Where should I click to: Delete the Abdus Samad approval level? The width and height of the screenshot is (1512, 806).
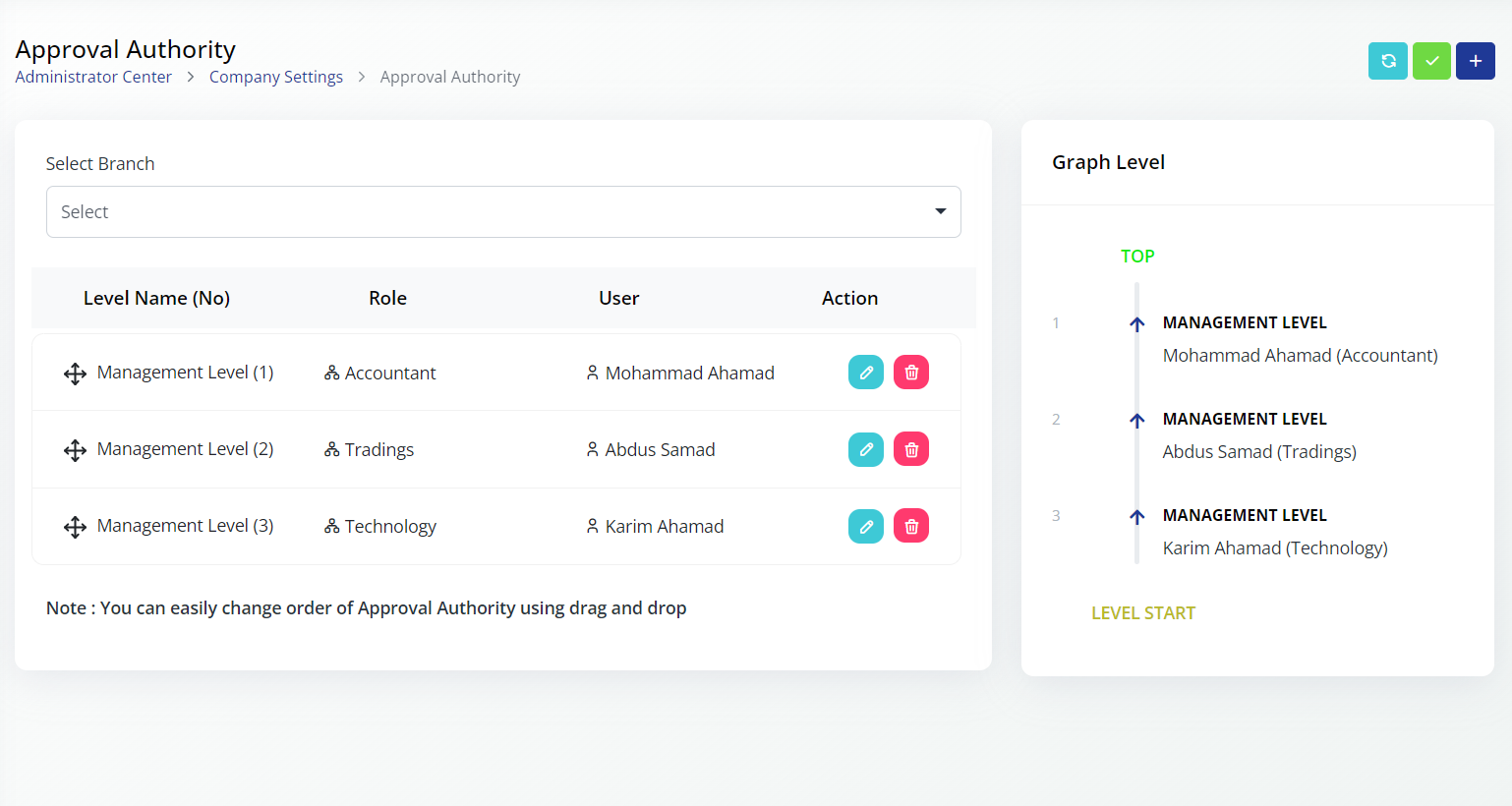[x=910, y=449]
